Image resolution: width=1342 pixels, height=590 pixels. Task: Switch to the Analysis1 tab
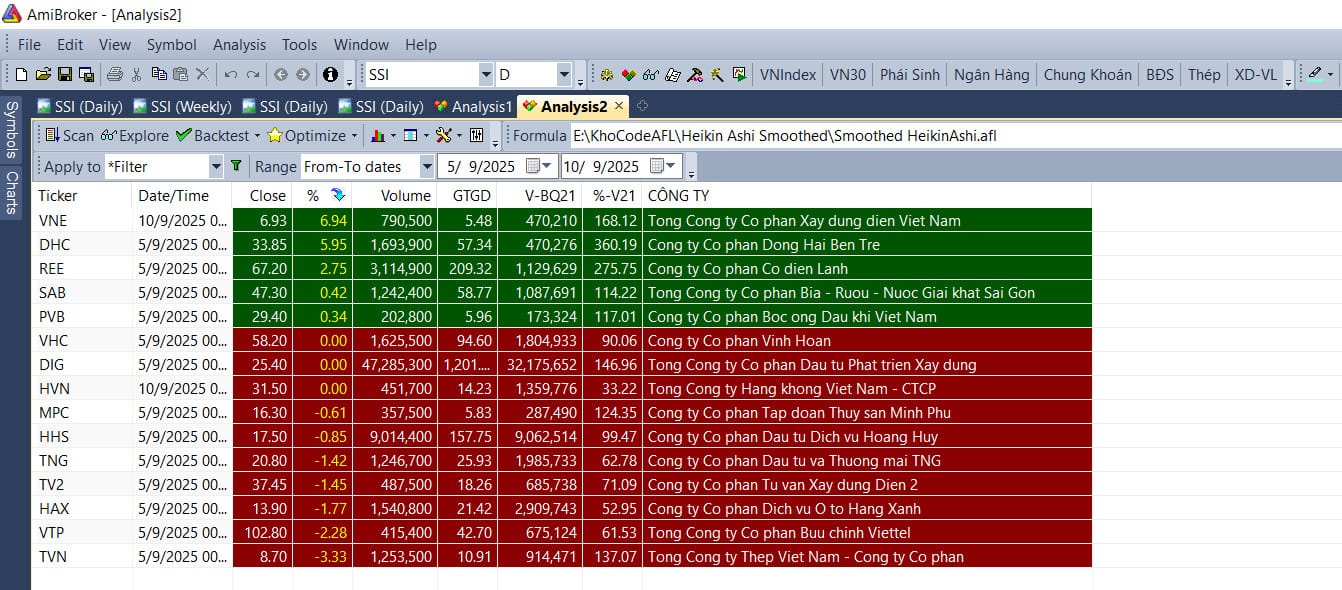[x=473, y=106]
